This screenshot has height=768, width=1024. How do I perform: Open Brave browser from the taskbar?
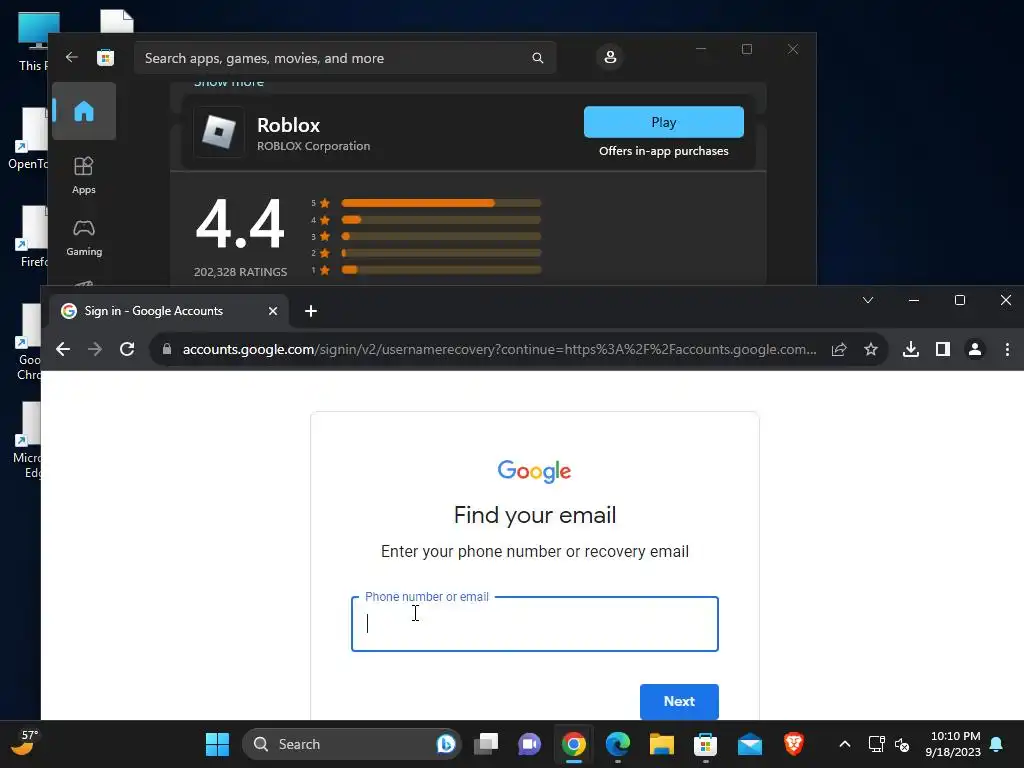[x=793, y=744]
